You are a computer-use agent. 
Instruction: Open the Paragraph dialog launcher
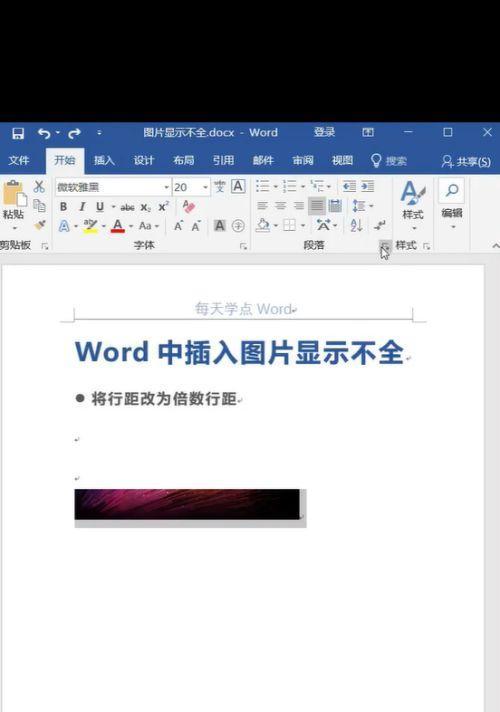(x=384, y=246)
